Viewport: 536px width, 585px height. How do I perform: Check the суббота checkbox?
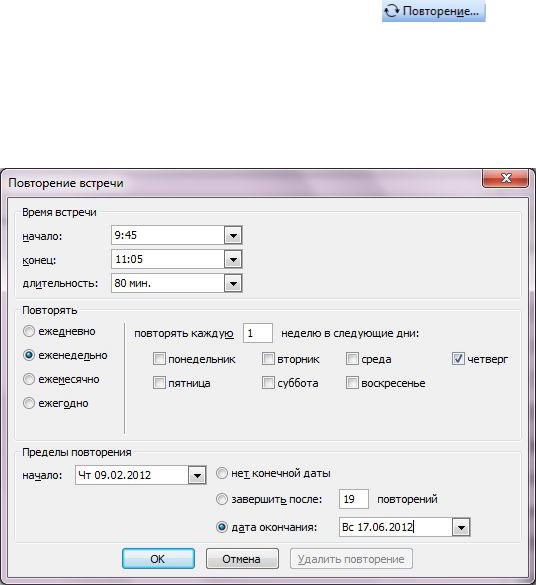click(x=268, y=383)
